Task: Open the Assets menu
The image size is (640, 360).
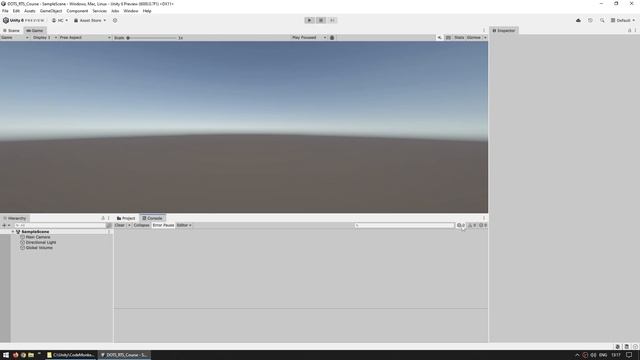Action: pos(30,11)
